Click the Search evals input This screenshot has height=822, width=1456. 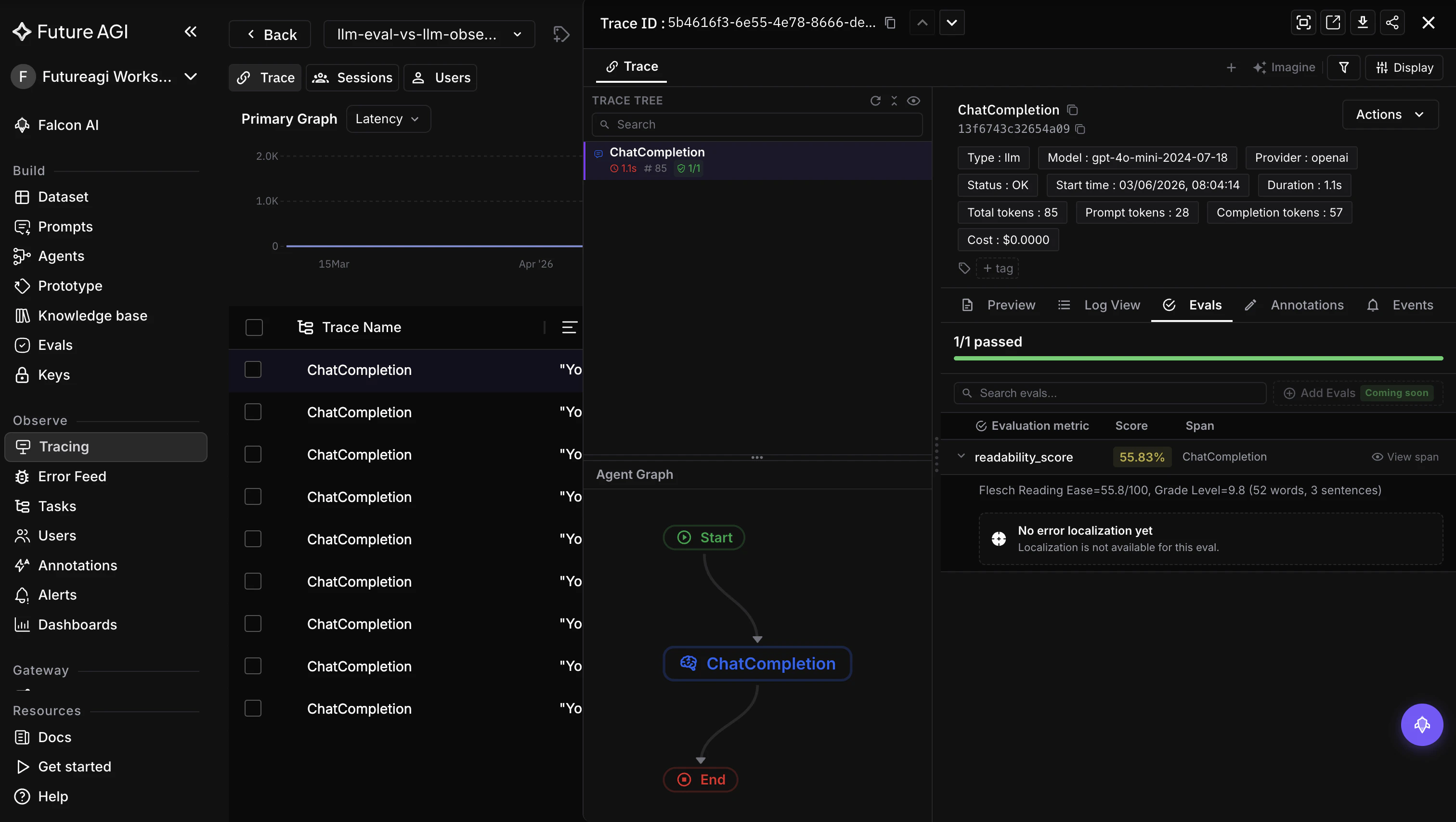pyautogui.click(x=1109, y=393)
